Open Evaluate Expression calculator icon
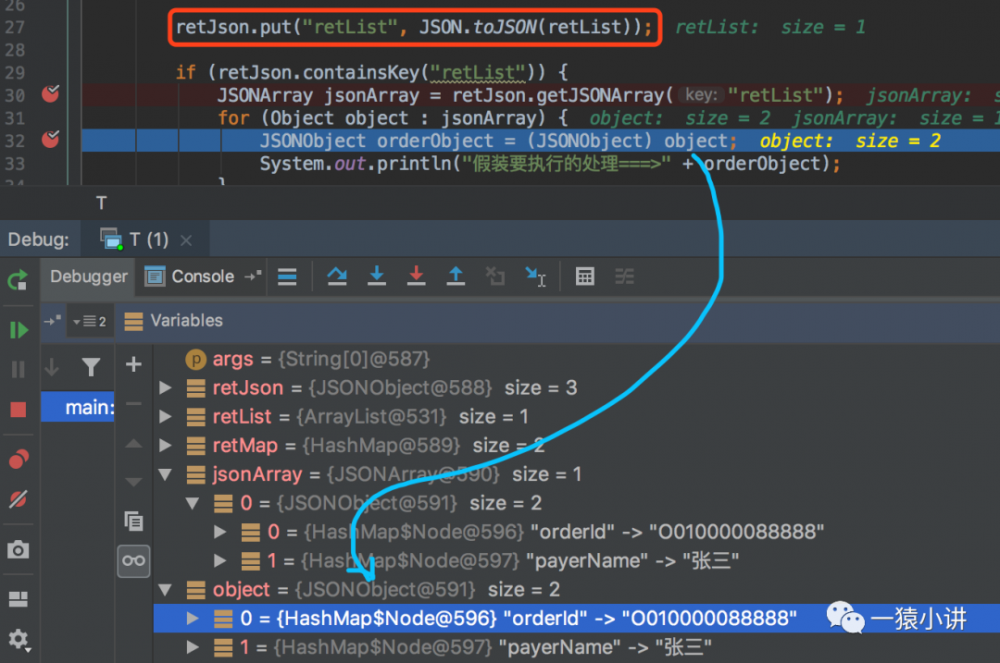1000x663 pixels. pyautogui.click(x=585, y=276)
